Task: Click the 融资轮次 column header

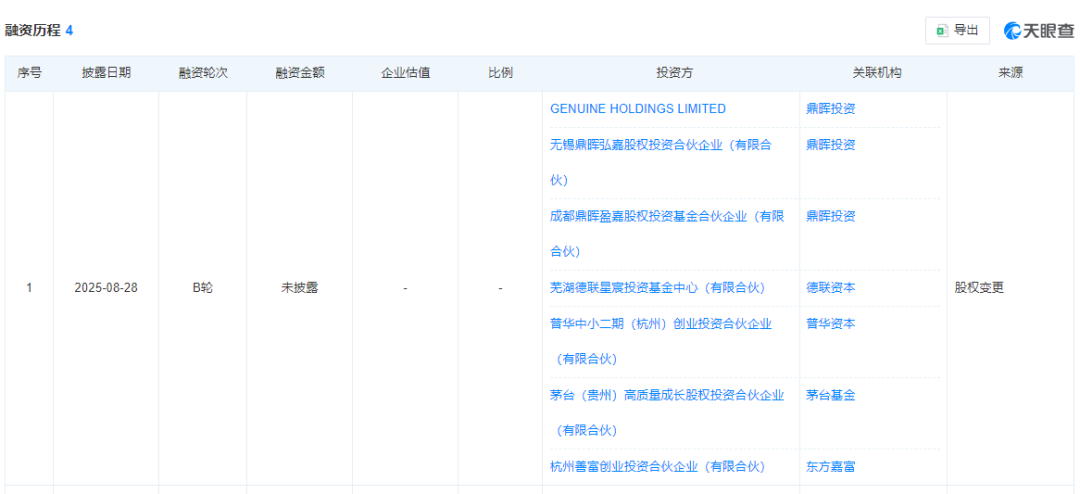Action: pos(202,73)
